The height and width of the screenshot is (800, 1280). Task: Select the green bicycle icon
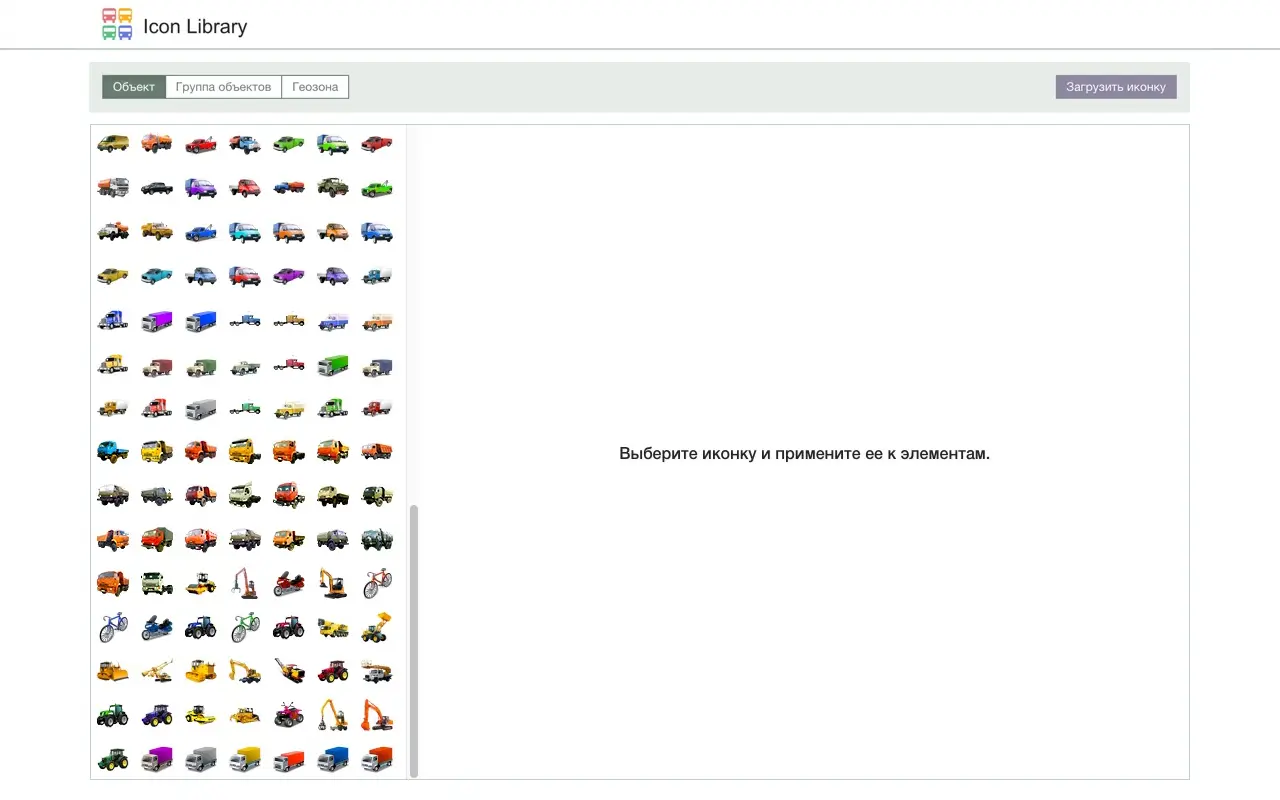tap(245, 627)
